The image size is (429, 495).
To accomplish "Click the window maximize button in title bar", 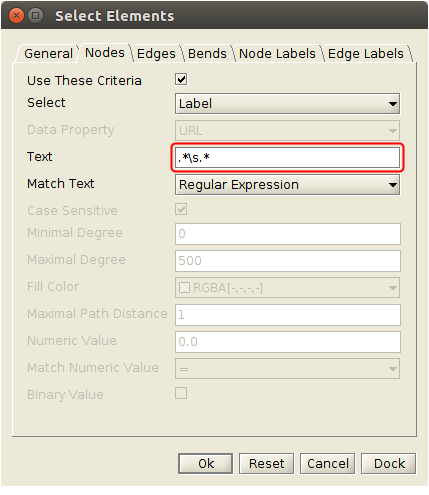I will pos(35,16).
